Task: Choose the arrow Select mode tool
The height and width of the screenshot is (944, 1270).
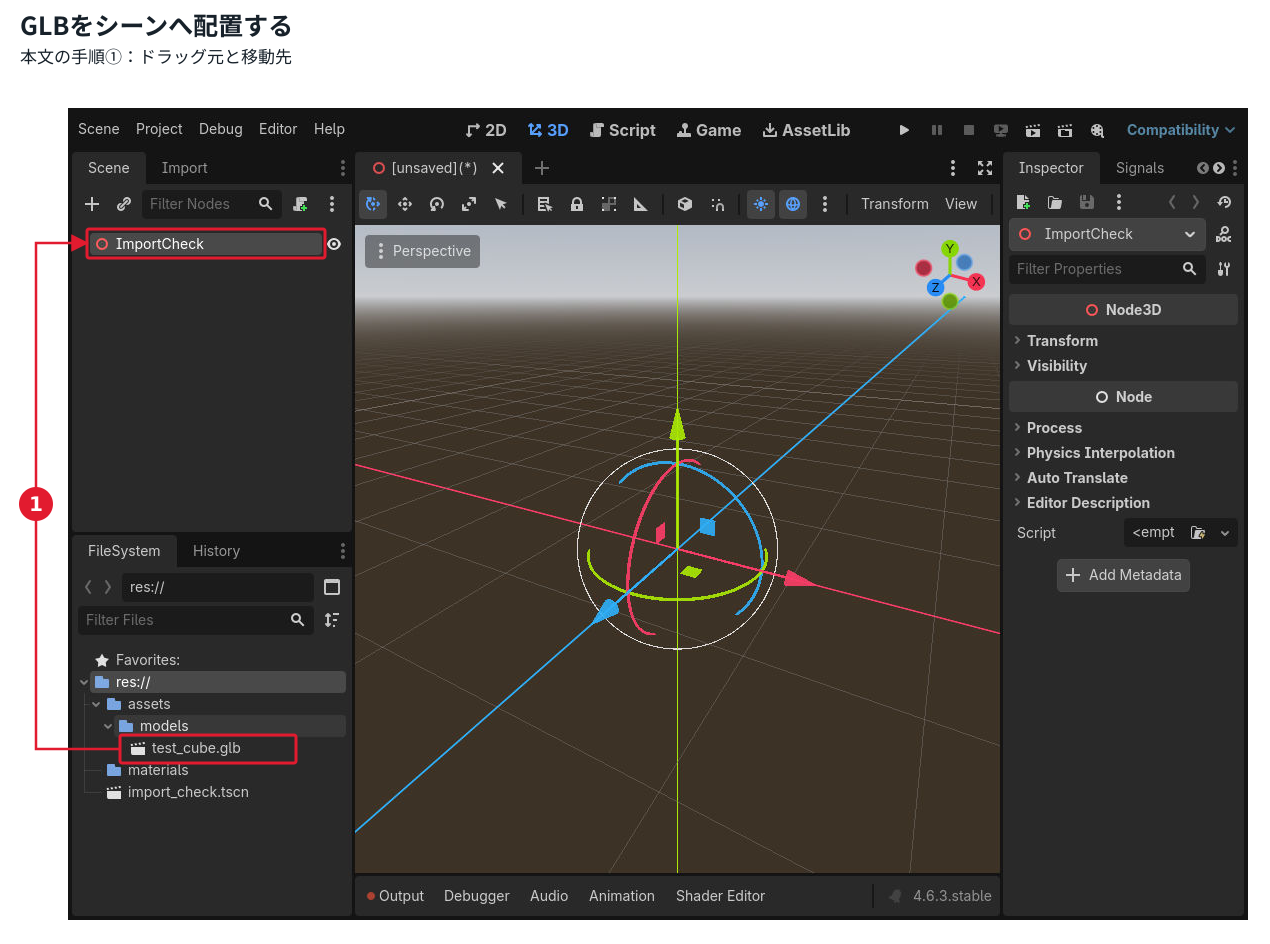Action: coord(501,204)
